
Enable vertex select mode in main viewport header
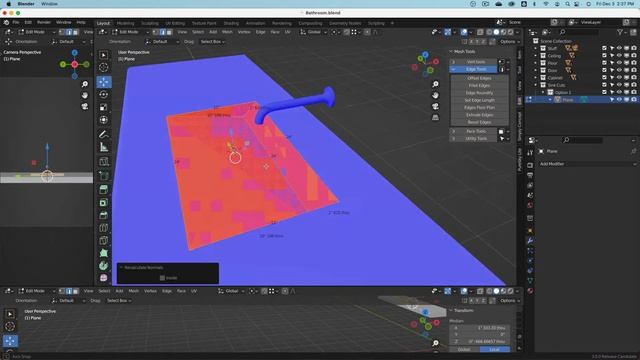[x=156, y=32]
